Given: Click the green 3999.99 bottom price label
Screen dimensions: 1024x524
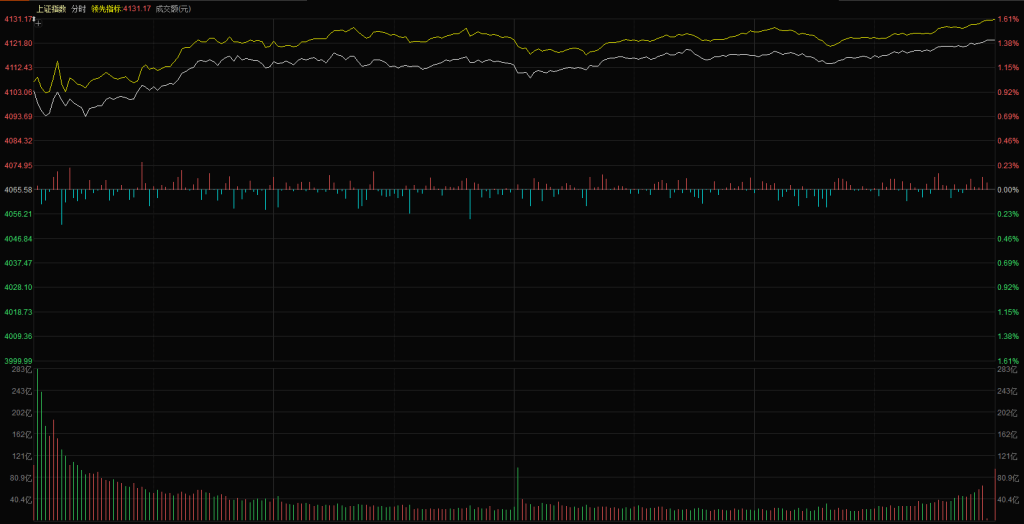Looking at the screenshot, I should click(18, 360).
